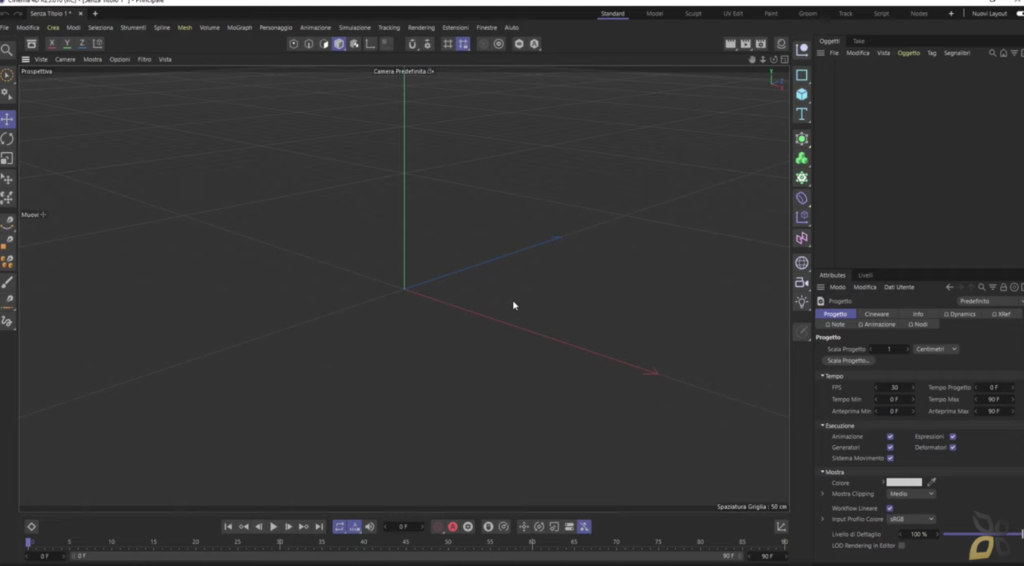Select the Scale tool in left toolbar

click(7, 159)
